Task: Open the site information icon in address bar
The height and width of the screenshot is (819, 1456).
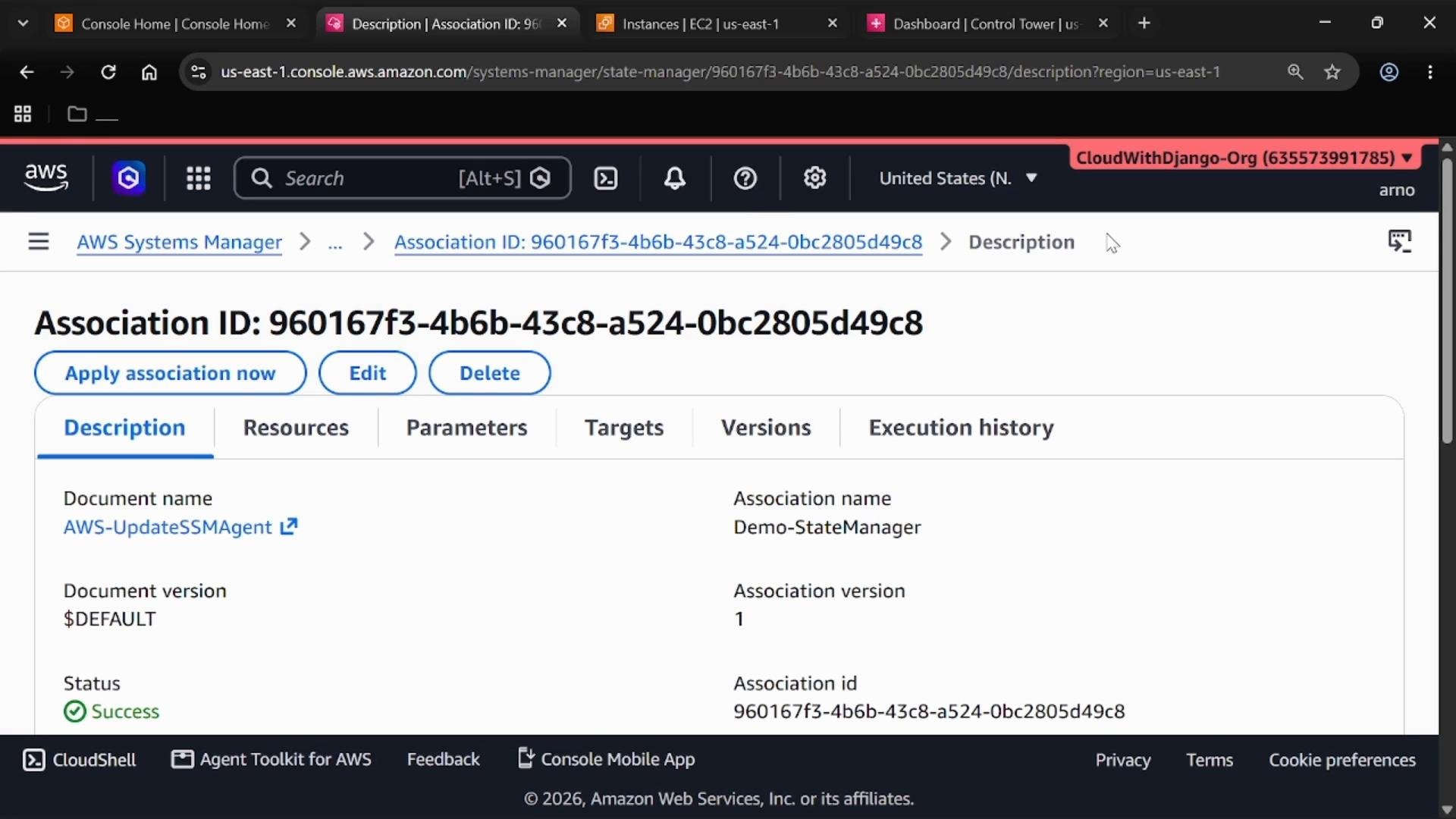Action: [199, 72]
